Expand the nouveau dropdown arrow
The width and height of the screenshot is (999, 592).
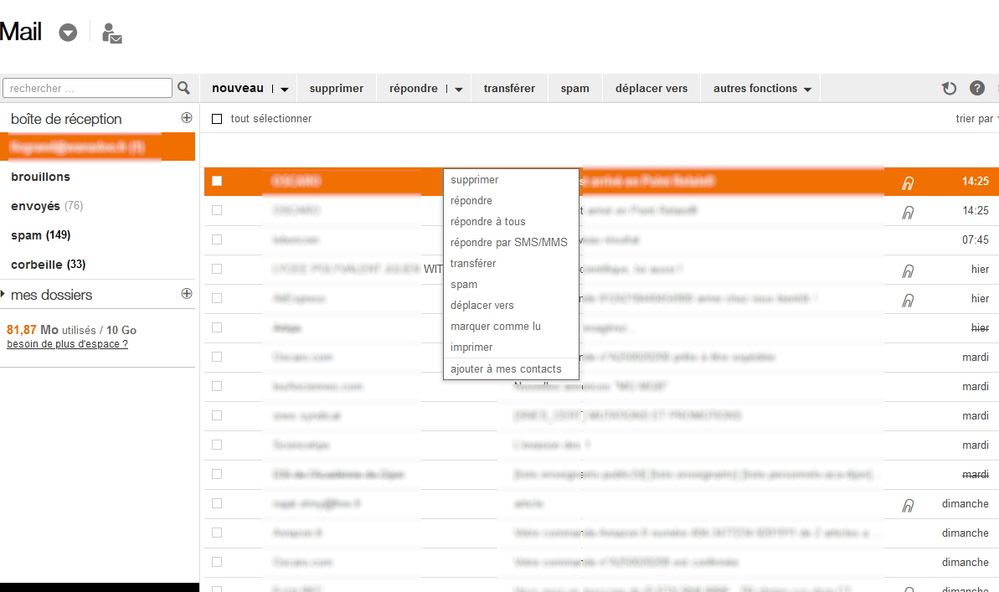(284, 89)
